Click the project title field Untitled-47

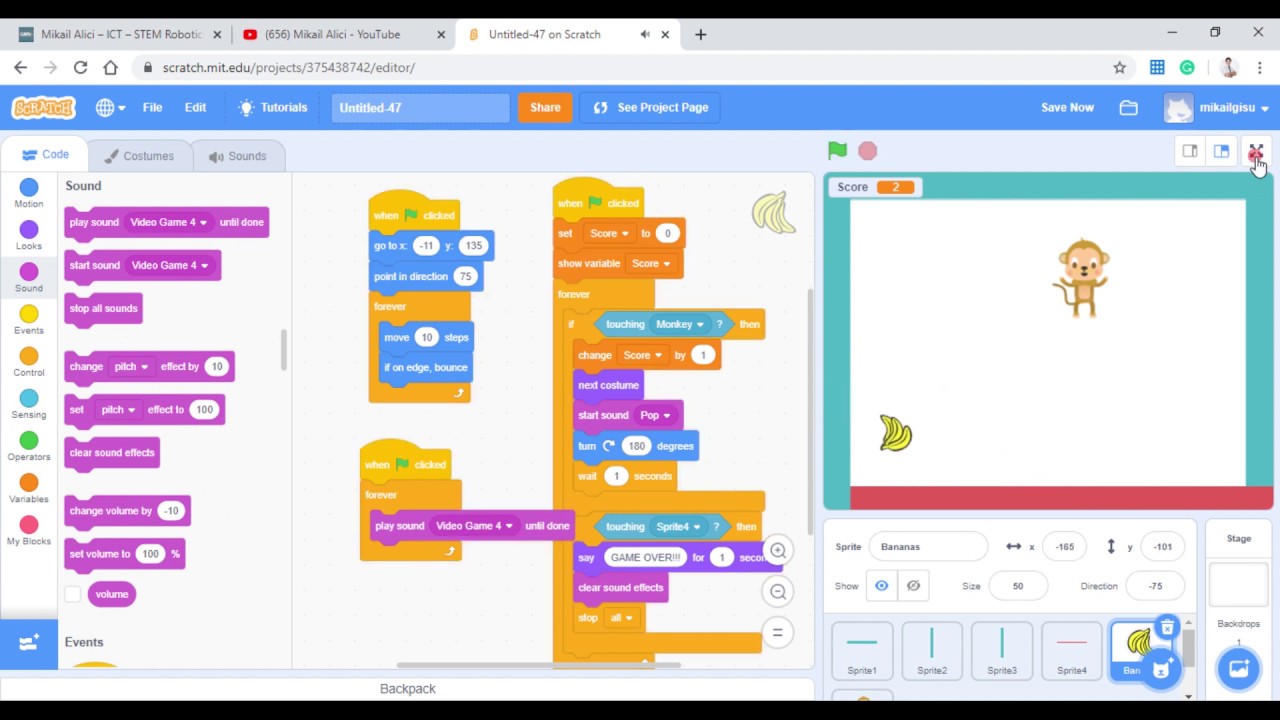tap(420, 107)
